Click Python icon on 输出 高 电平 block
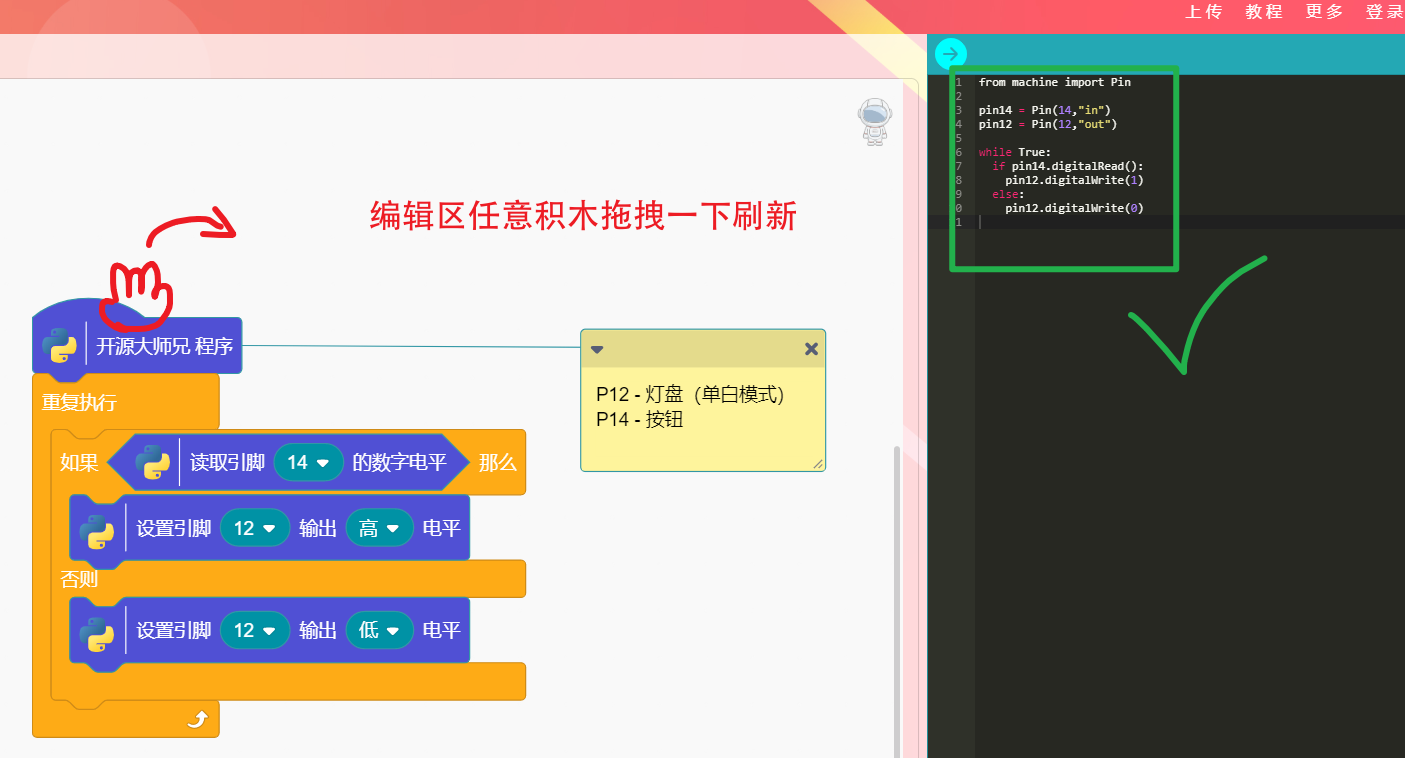 coord(99,528)
